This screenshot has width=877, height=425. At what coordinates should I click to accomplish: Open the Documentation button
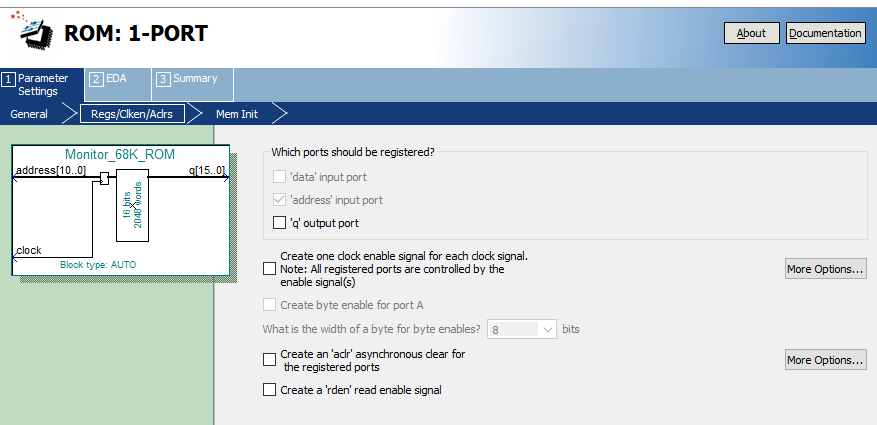pyautogui.click(x=825, y=33)
